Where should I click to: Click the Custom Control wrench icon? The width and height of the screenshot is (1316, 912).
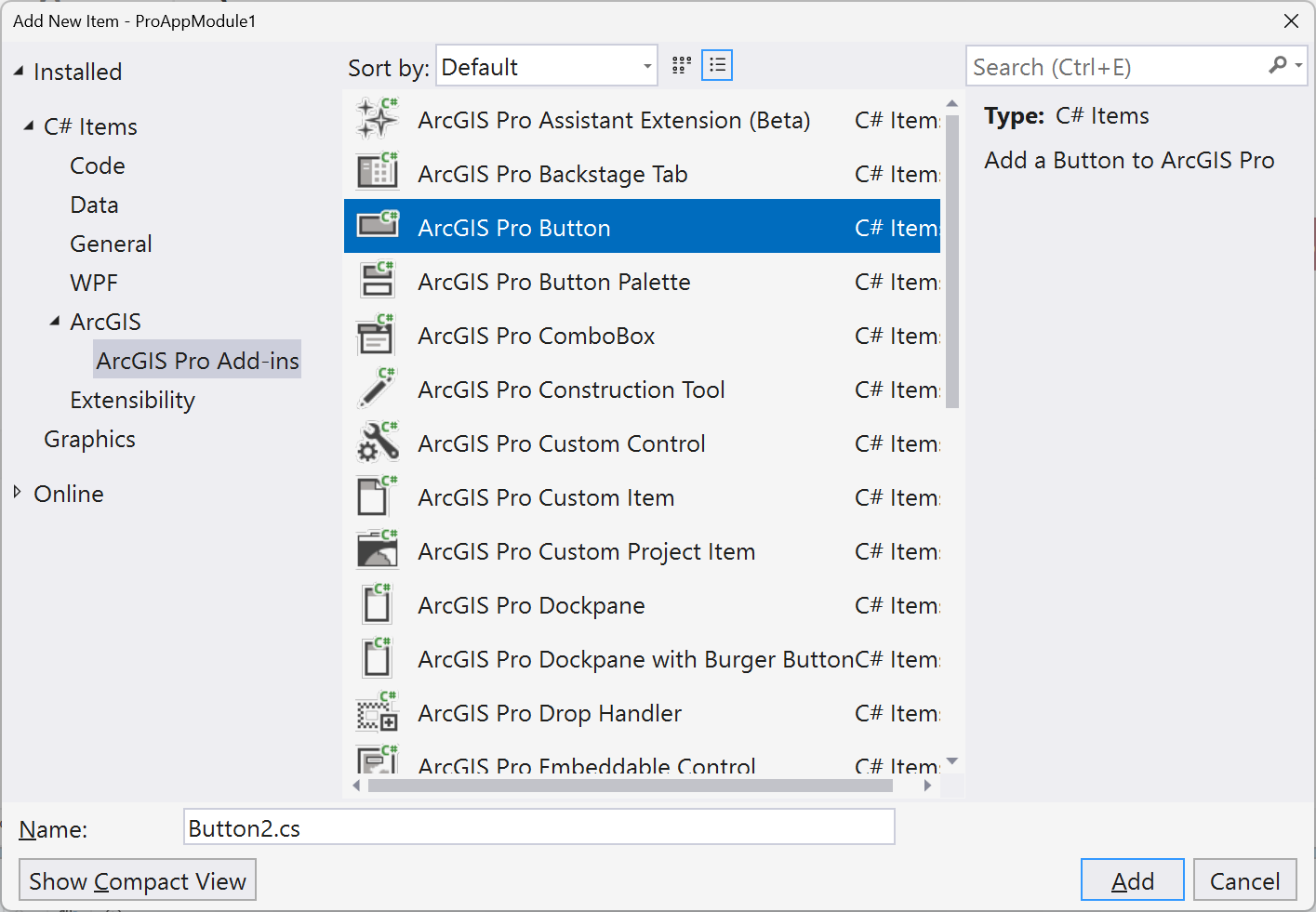pos(378,442)
